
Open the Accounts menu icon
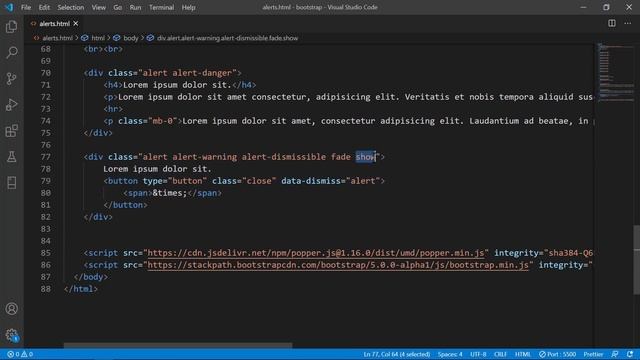tap(11, 309)
